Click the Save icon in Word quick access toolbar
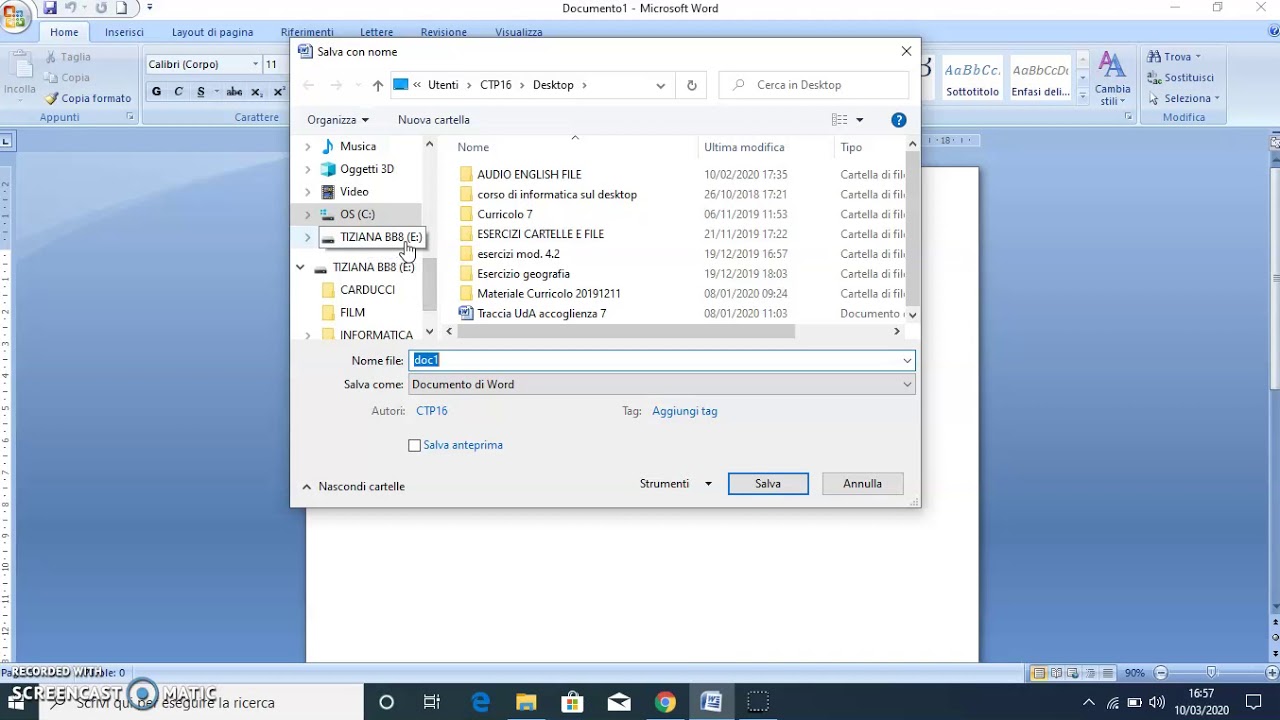 tap(49, 8)
